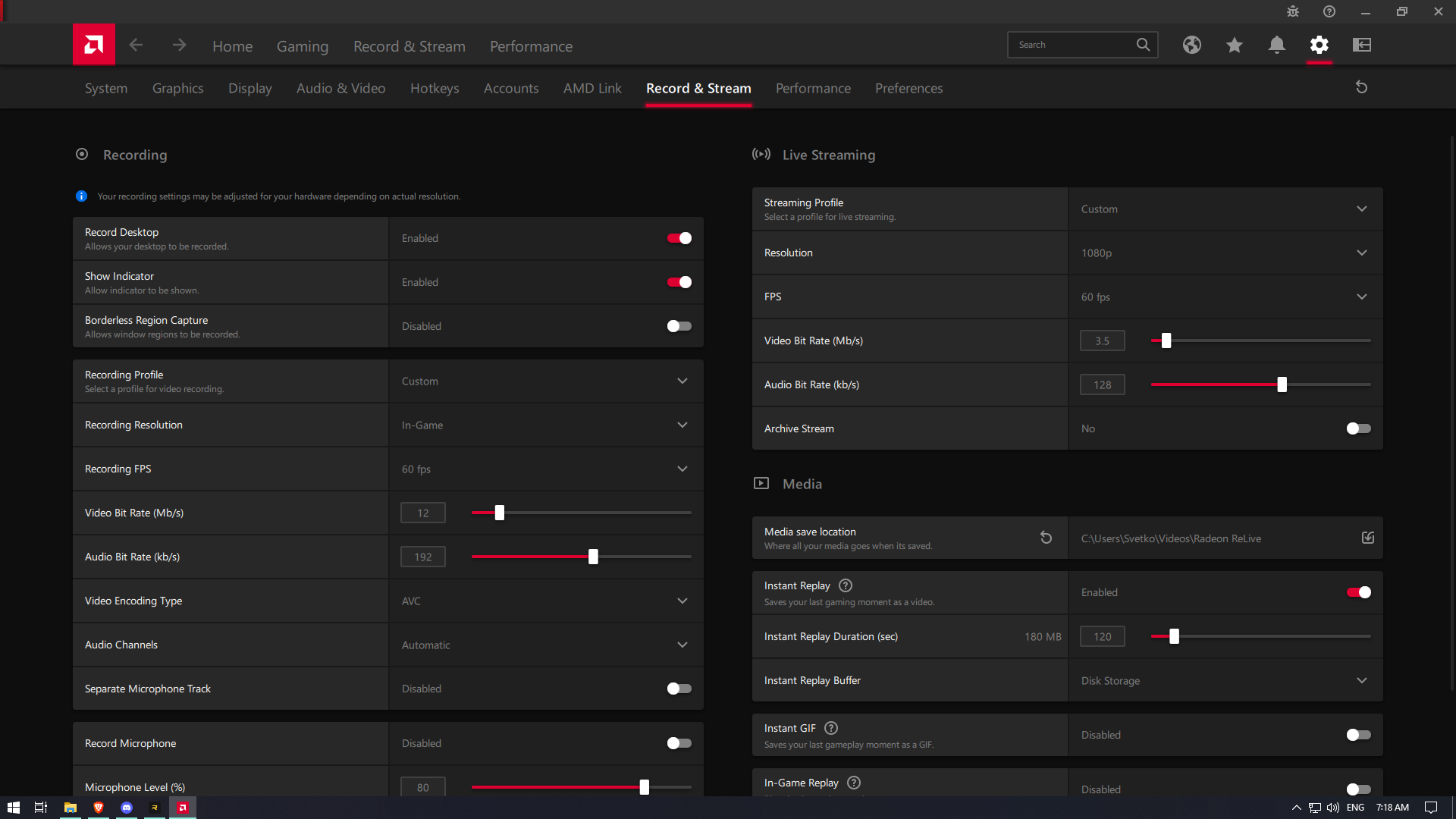
Task: Click the AMD logo home icon
Action: [x=94, y=45]
